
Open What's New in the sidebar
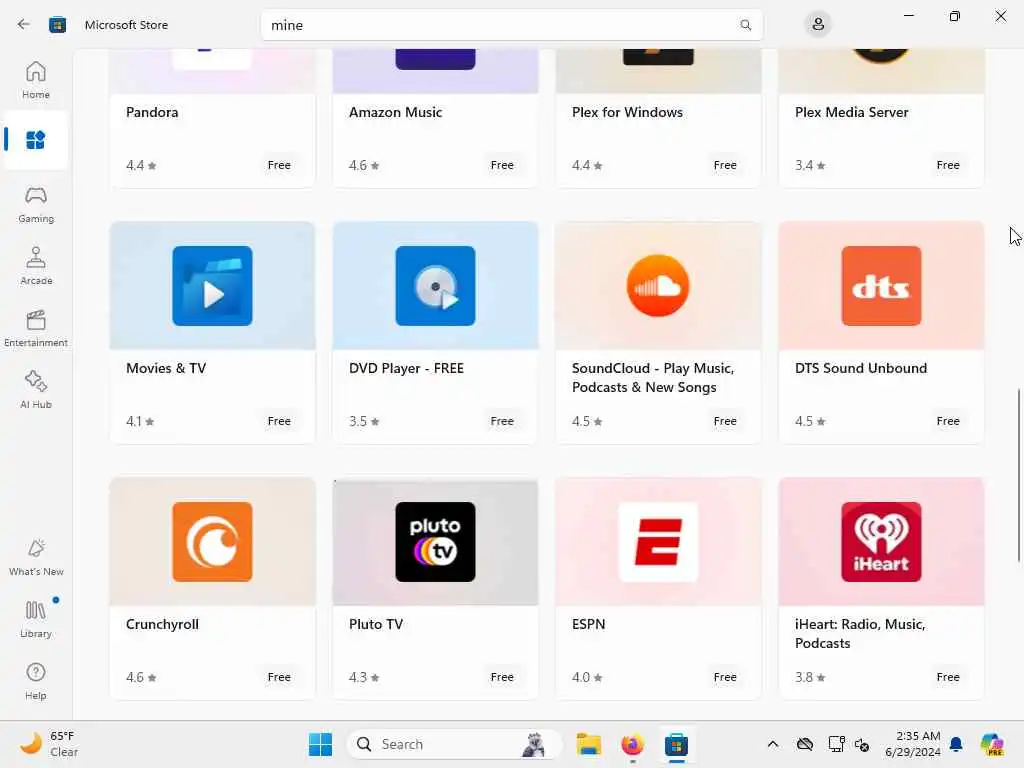click(35, 557)
